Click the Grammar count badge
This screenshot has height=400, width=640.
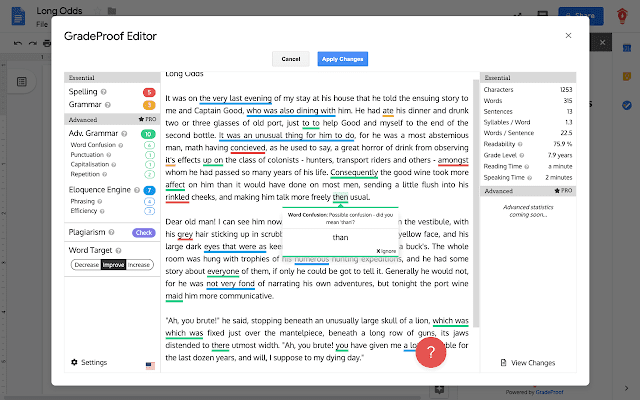point(149,105)
